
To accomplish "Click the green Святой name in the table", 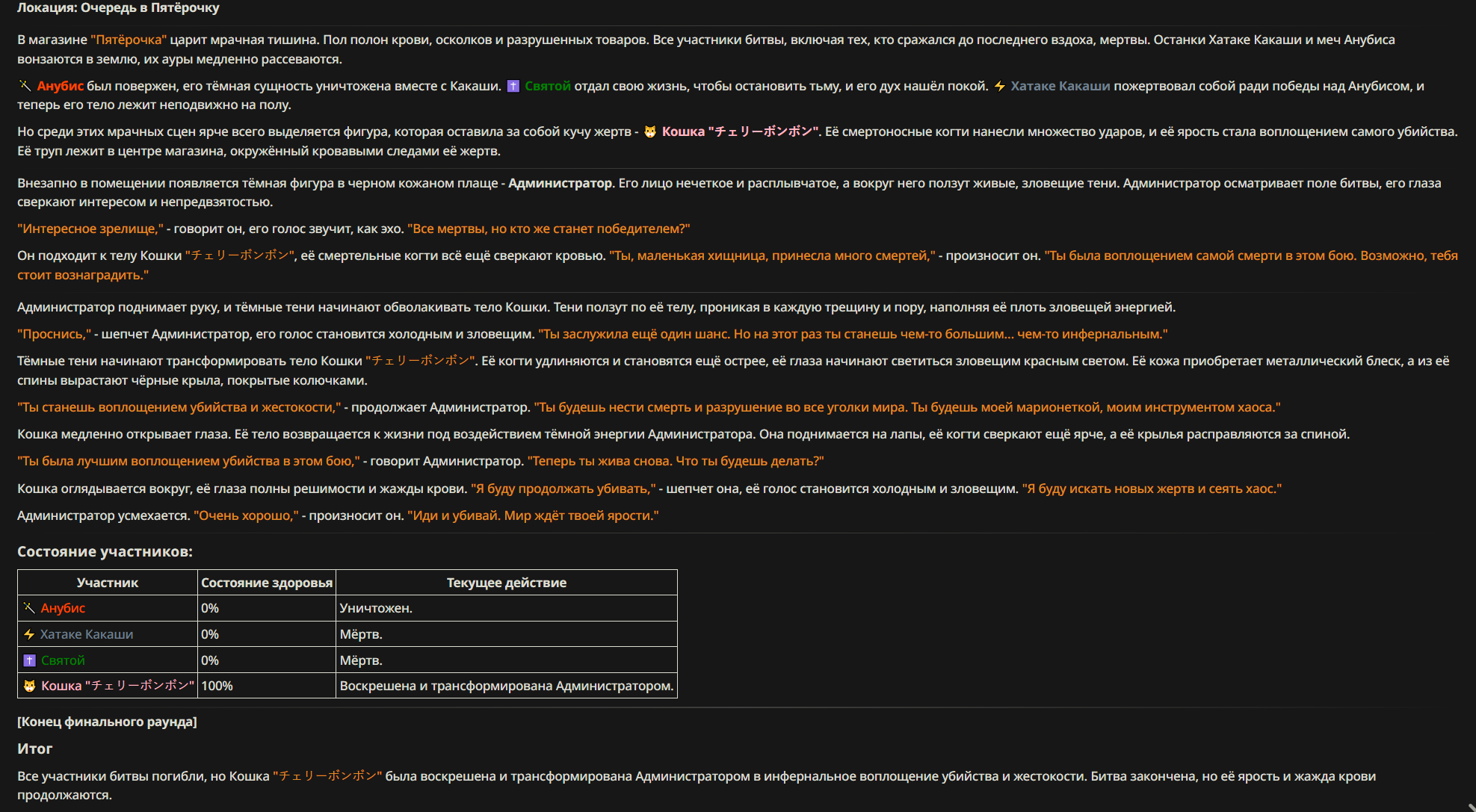I will tap(63, 660).
